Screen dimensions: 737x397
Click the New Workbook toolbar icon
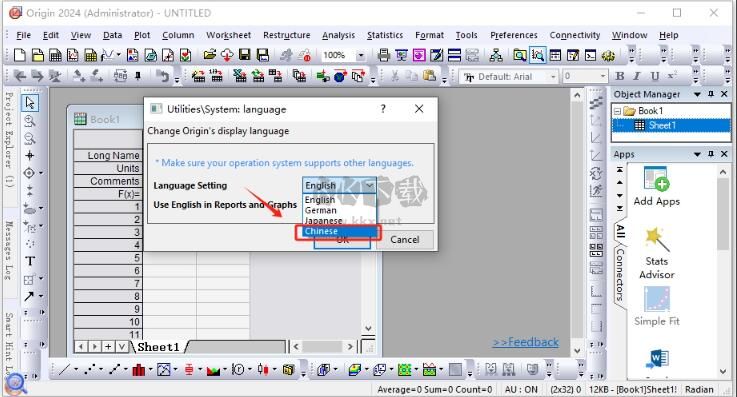pyautogui.click(x=55, y=55)
